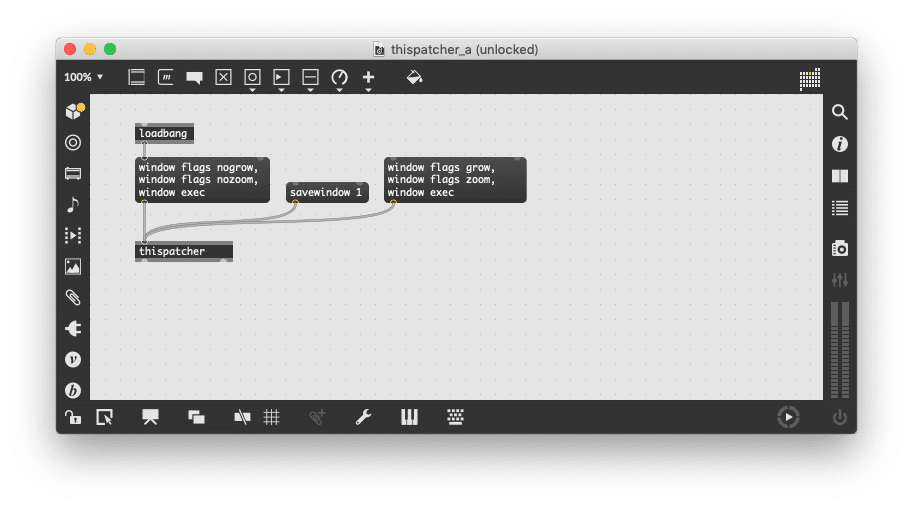Toggle mute in the bottom toolbar
Image resolution: width=913 pixels, height=508 pixels.
[242, 417]
